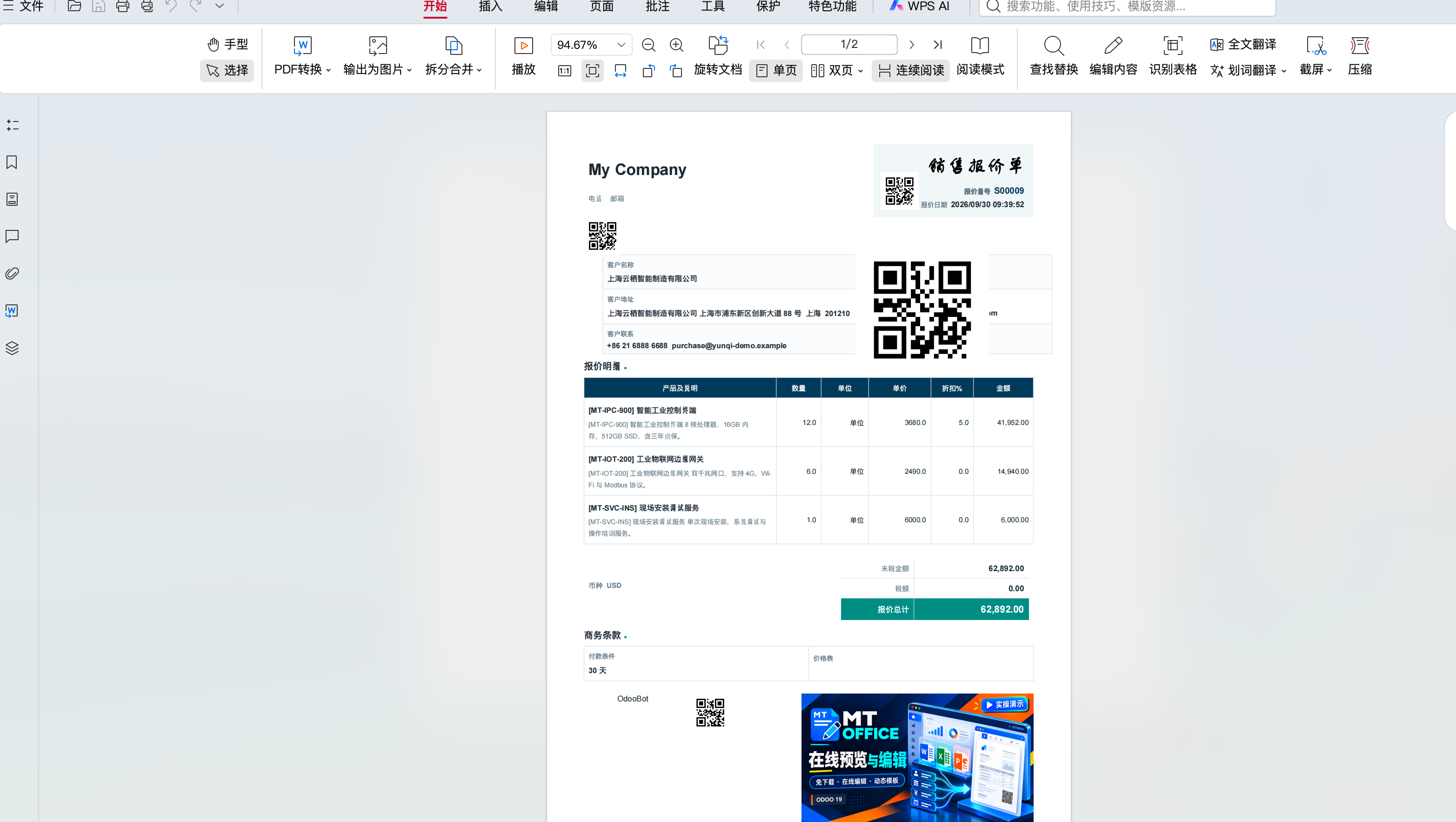Click the 旋转文档 rotate document icon
The image size is (1456, 822).
(x=718, y=46)
